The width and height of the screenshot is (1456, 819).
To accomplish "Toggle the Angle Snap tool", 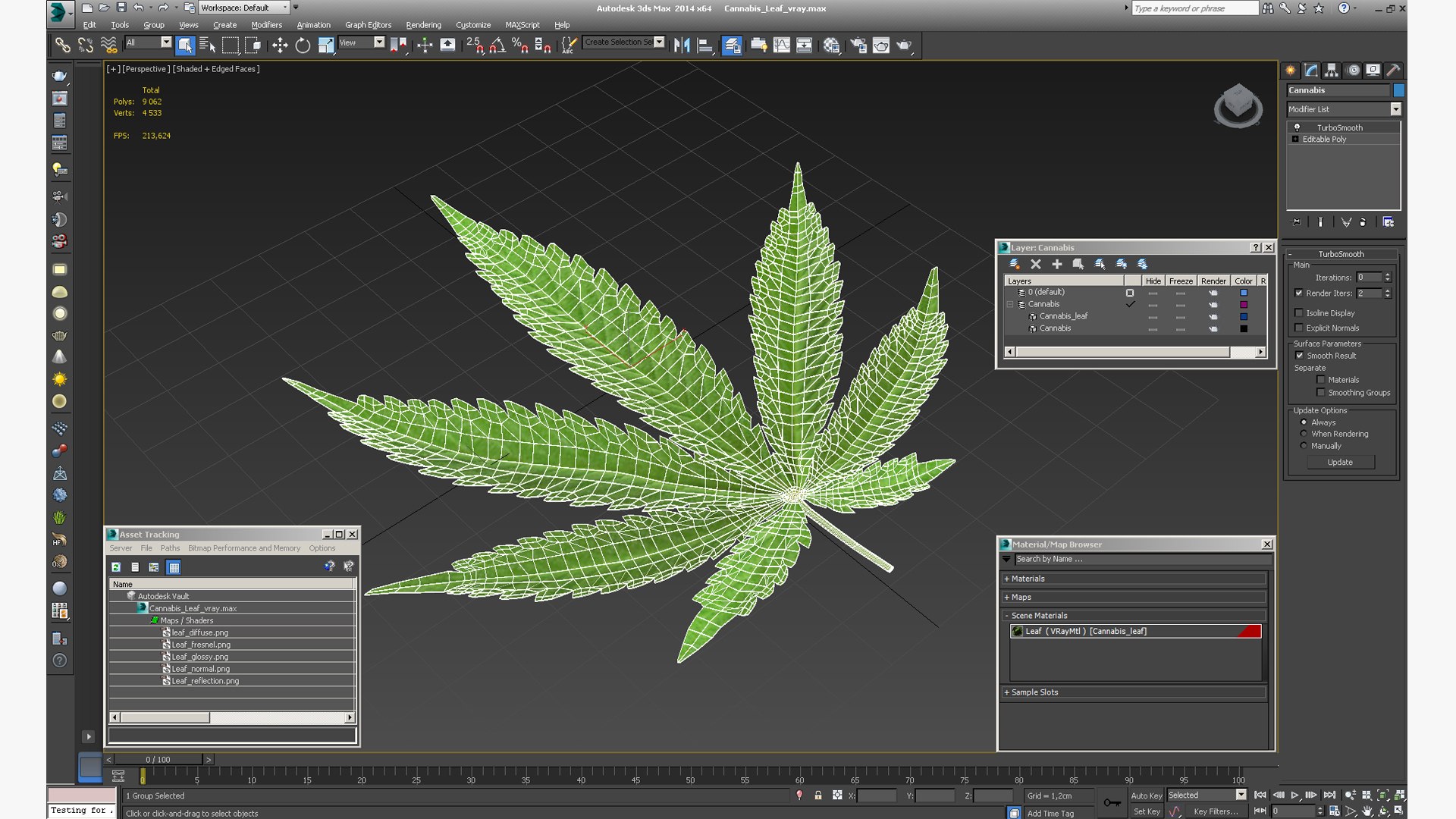I will click(497, 45).
